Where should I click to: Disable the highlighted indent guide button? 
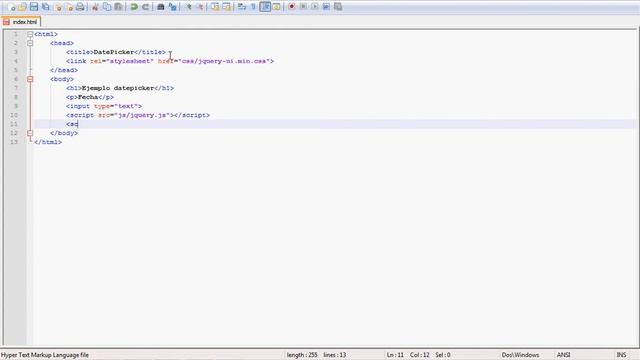point(265,7)
